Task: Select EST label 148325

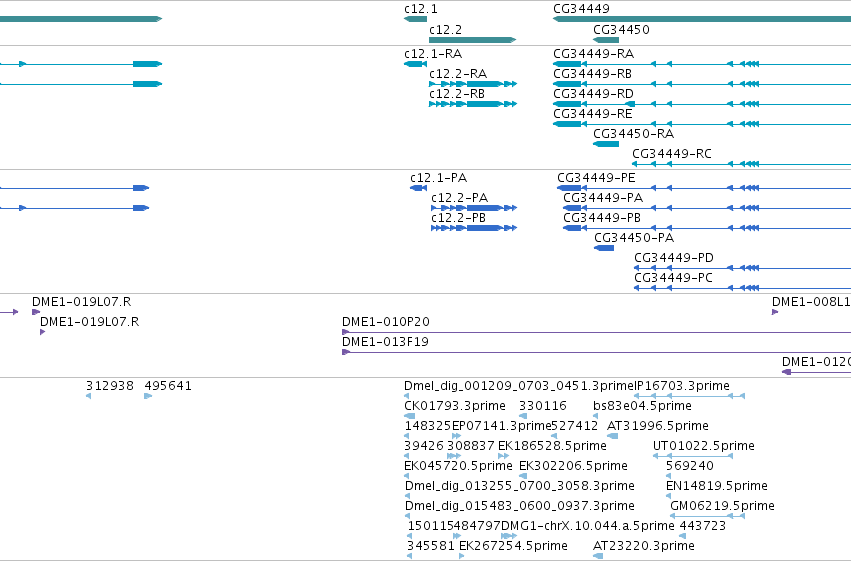Action: pyautogui.click(x=428, y=426)
